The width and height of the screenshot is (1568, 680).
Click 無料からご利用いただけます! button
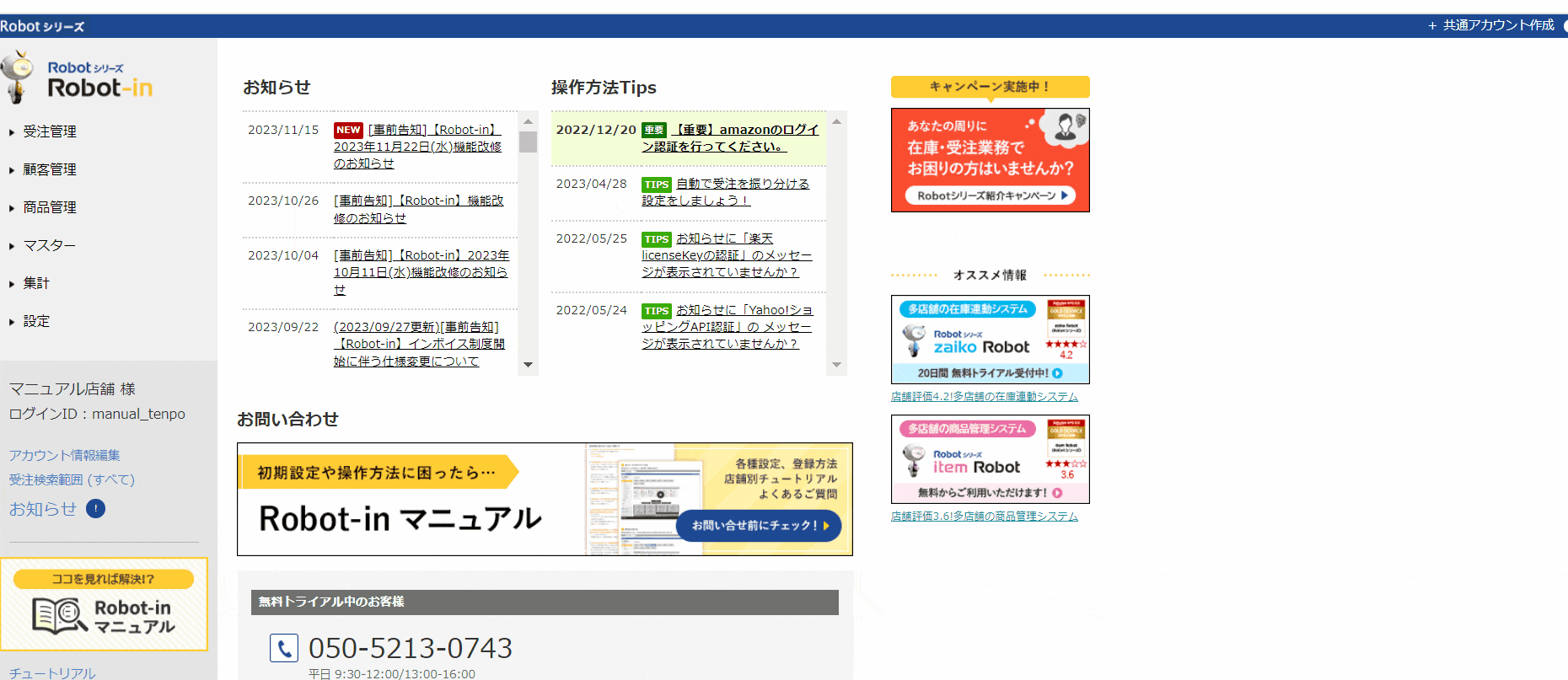pyautogui.click(x=991, y=493)
